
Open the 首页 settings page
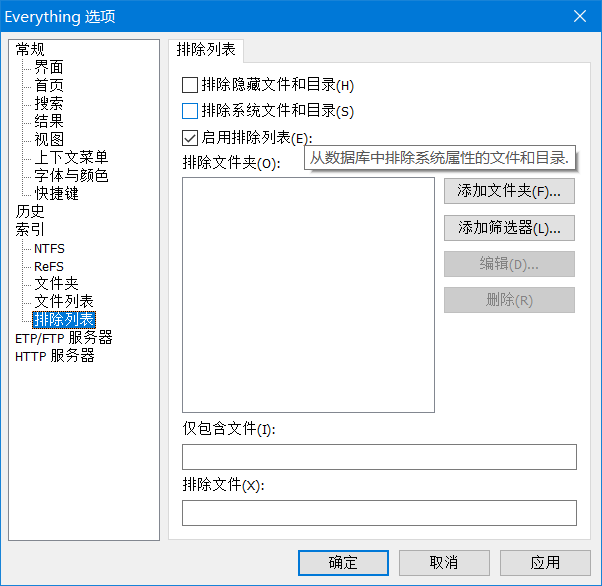click(49, 85)
